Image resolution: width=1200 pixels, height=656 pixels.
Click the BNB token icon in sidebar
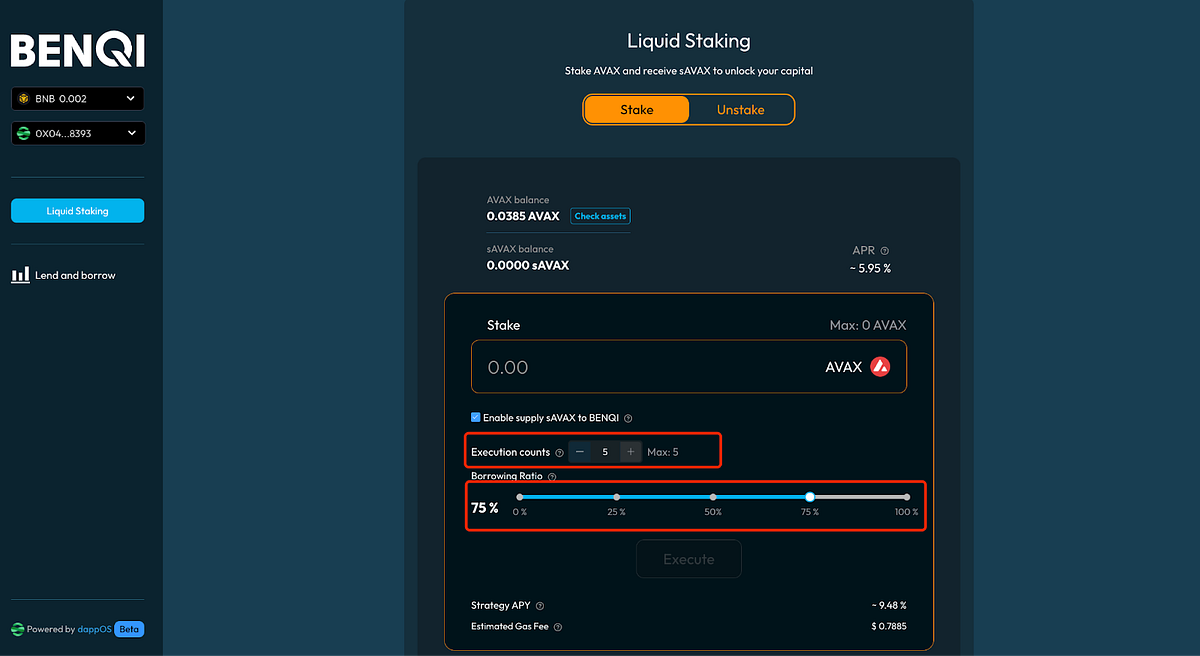(x=23, y=98)
